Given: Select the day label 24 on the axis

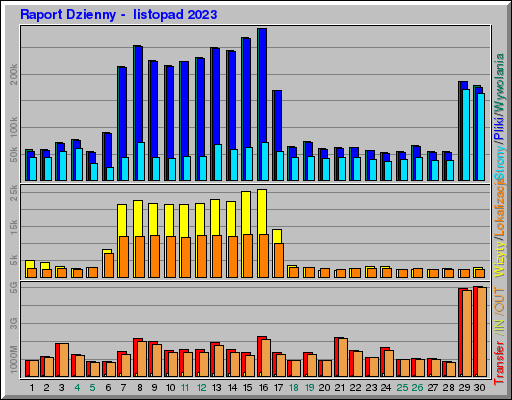Looking at the screenshot, I should coord(386,388).
